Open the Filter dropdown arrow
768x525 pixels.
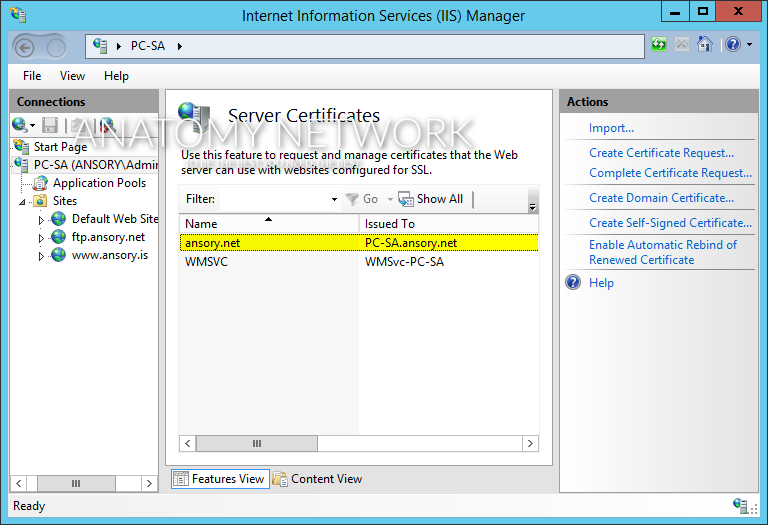pyautogui.click(x=334, y=199)
